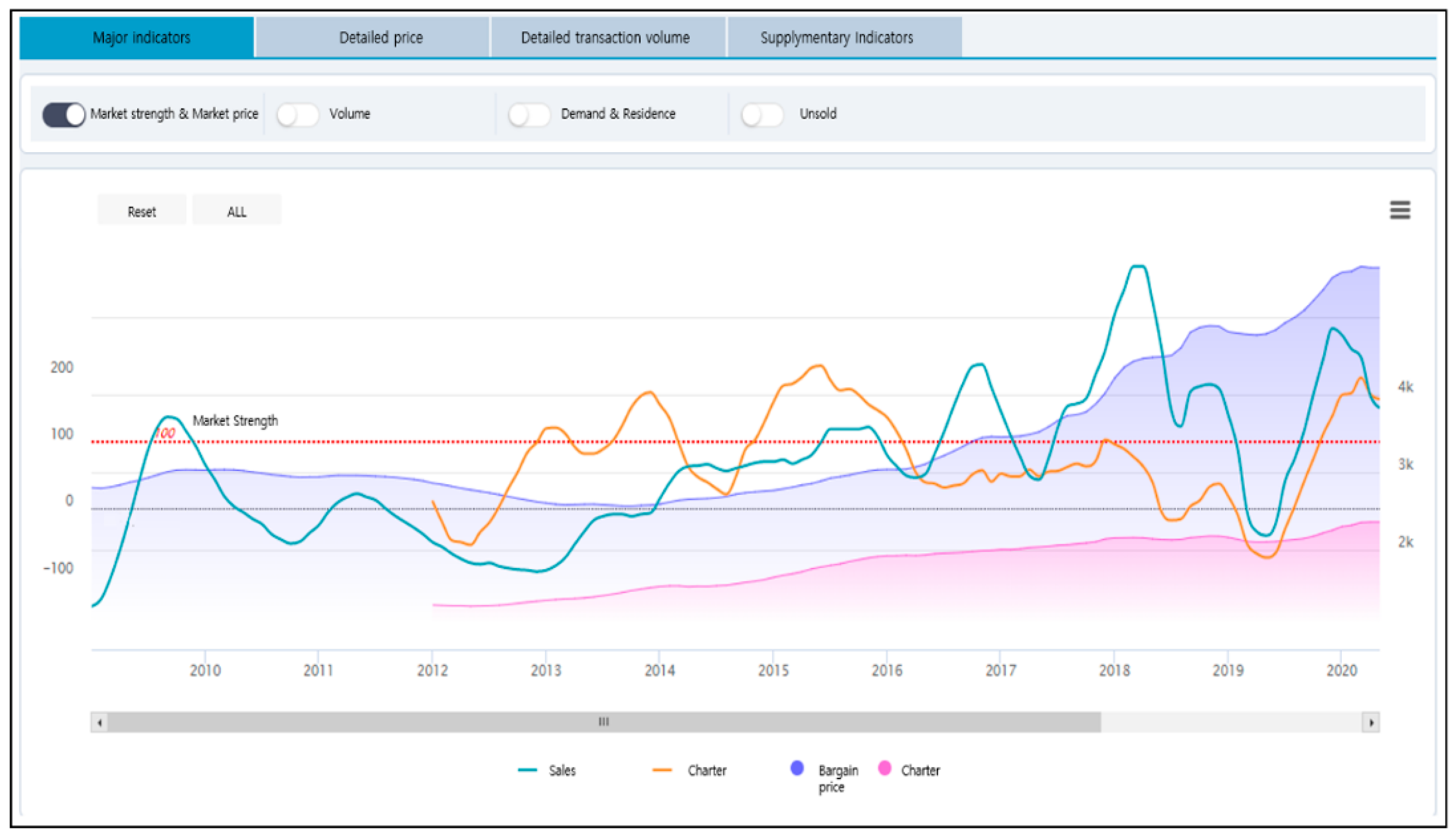1456x840 pixels.
Task: Disable Market strength & Market price toggle
Action: point(63,114)
